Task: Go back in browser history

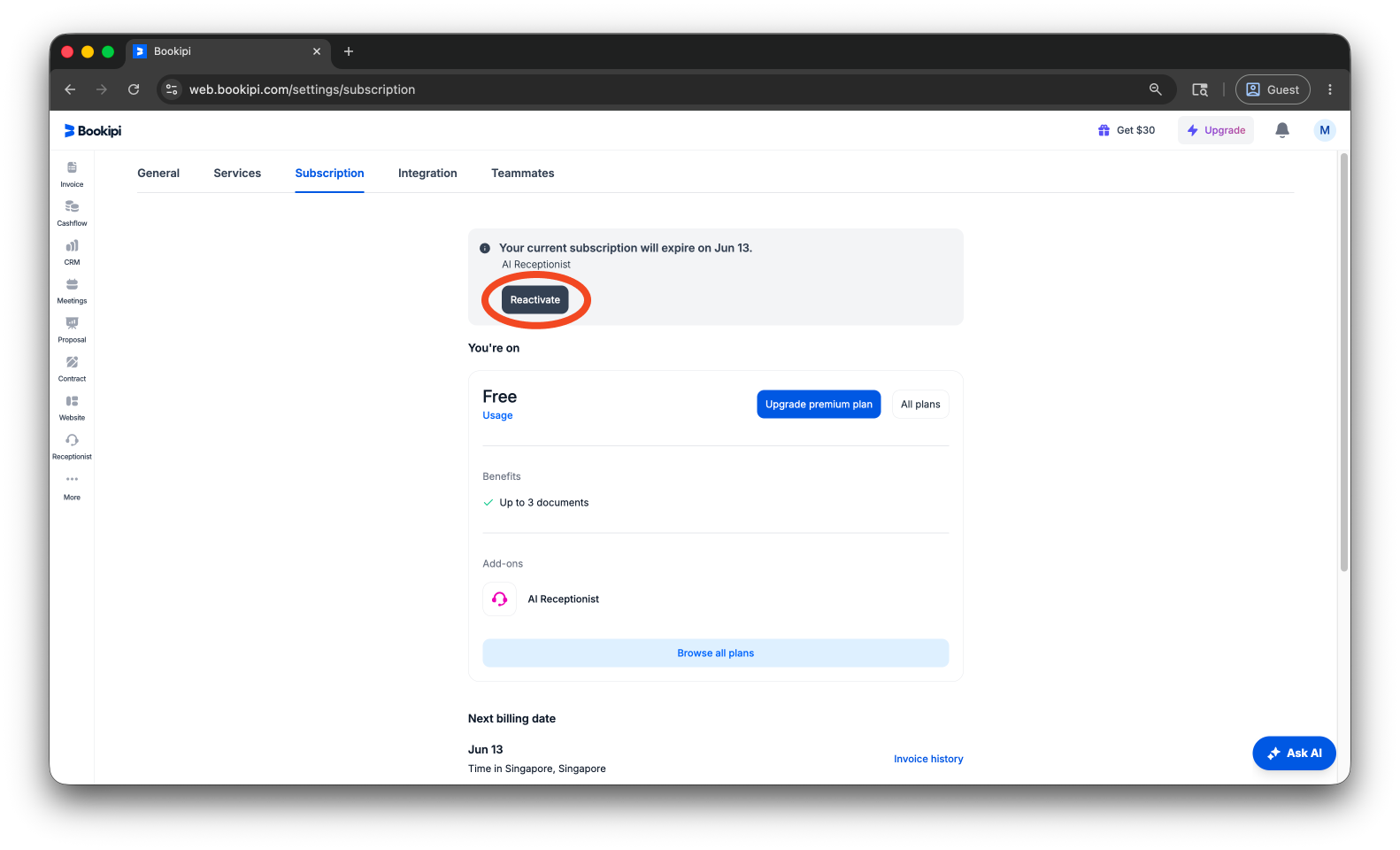Action: (x=70, y=89)
